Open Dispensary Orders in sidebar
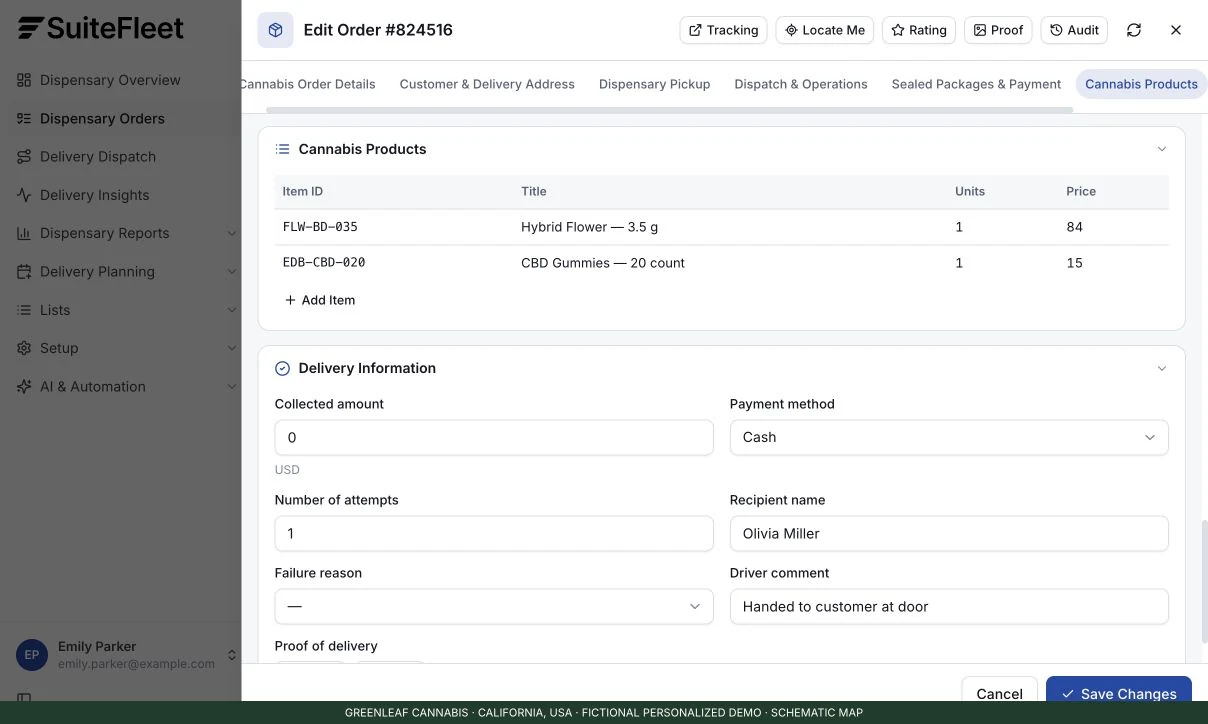This screenshot has height=724, width=1208. click(120, 118)
